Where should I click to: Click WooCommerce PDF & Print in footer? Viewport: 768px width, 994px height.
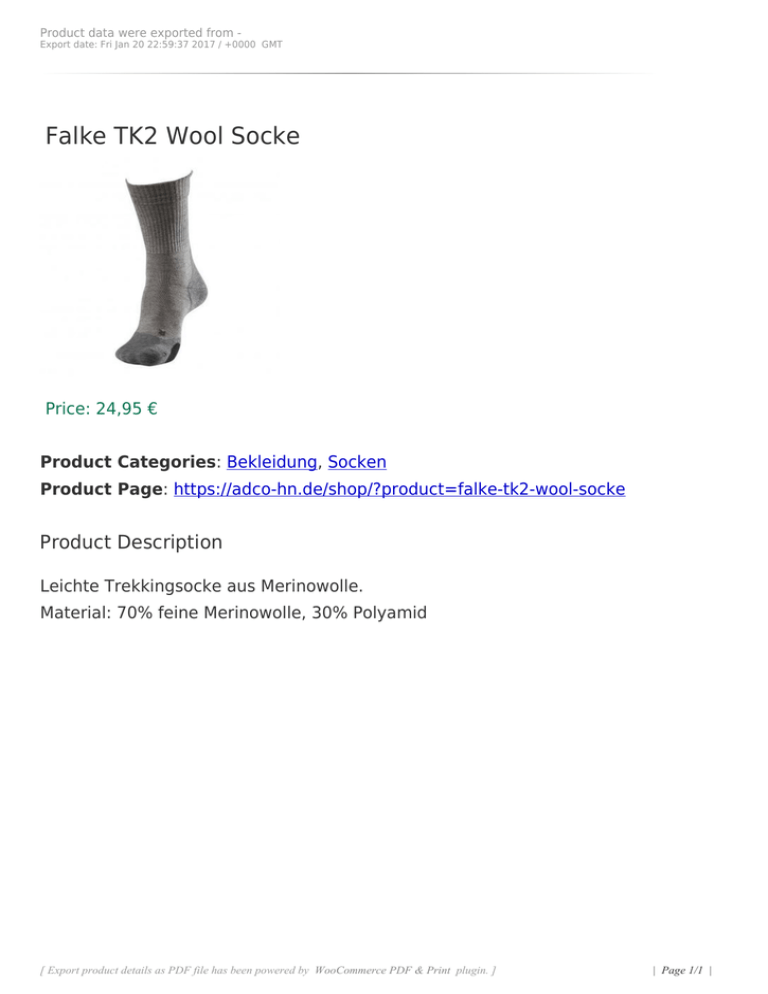tap(382, 970)
